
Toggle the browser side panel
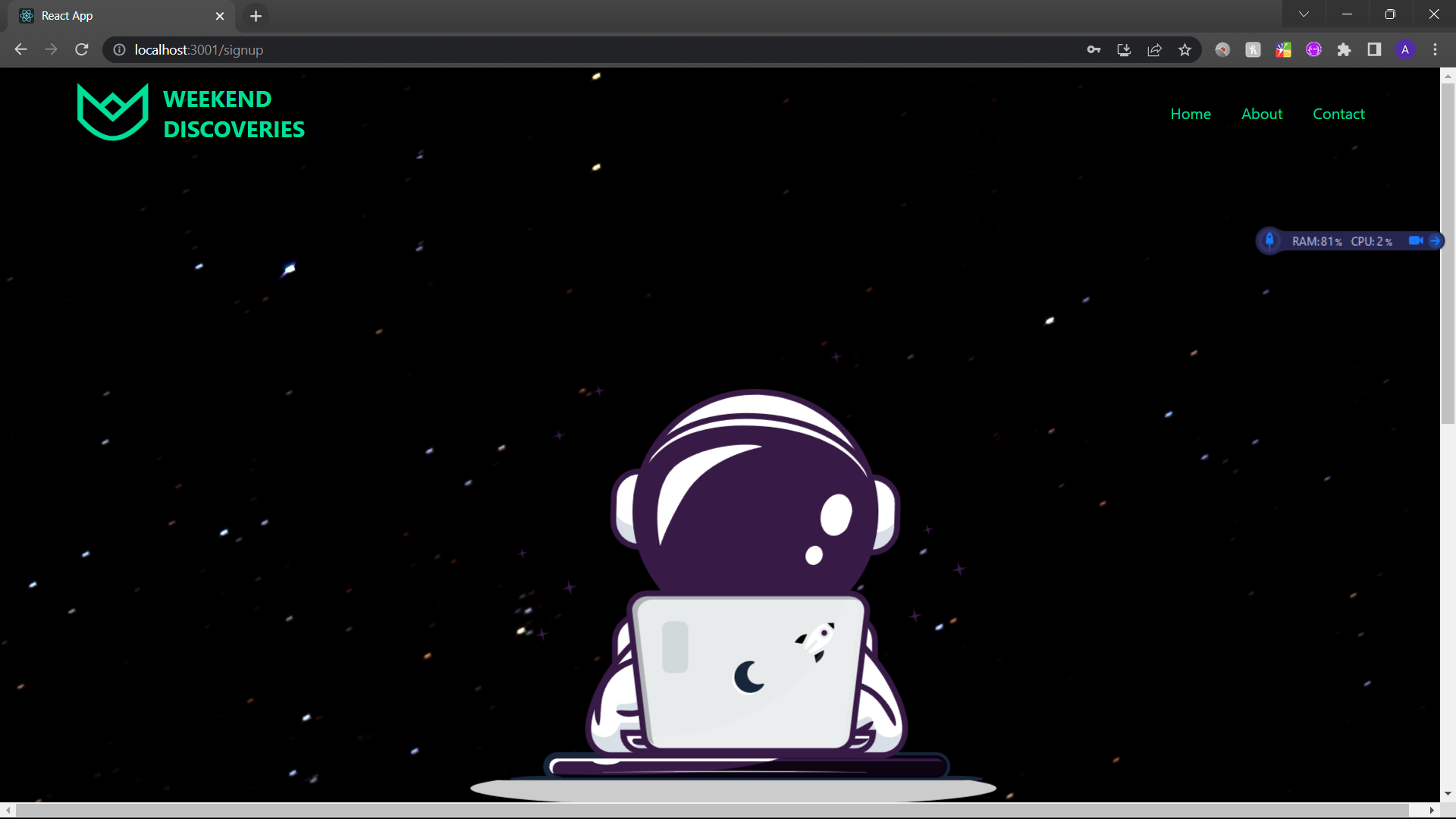1374,50
